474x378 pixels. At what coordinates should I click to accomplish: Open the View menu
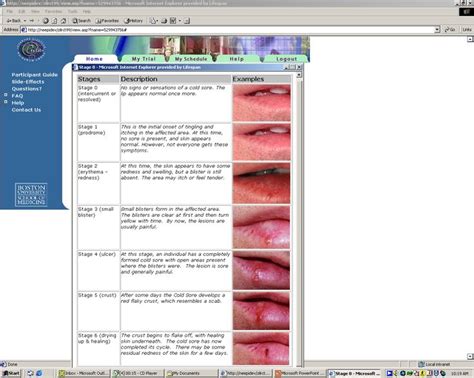(35, 11)
